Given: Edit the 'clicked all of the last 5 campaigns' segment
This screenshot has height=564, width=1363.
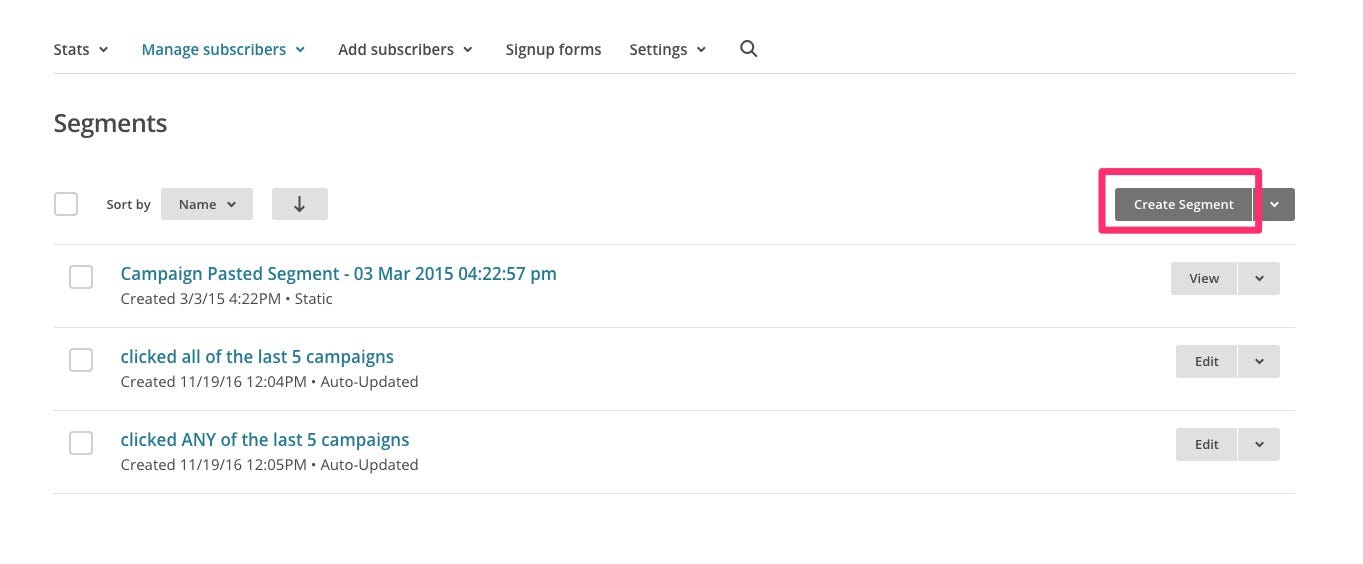Looking at the screenshot, I should [x=1207, y=361].
